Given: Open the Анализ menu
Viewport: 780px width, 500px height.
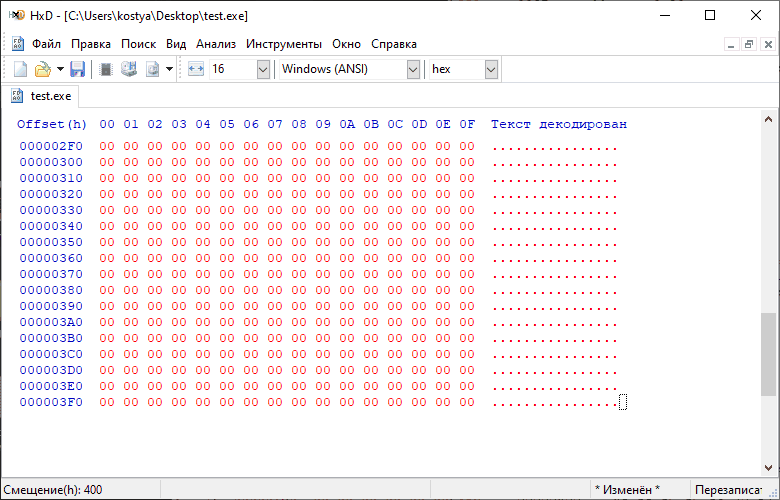Looking at the screenshot, I should coord(216,44).
